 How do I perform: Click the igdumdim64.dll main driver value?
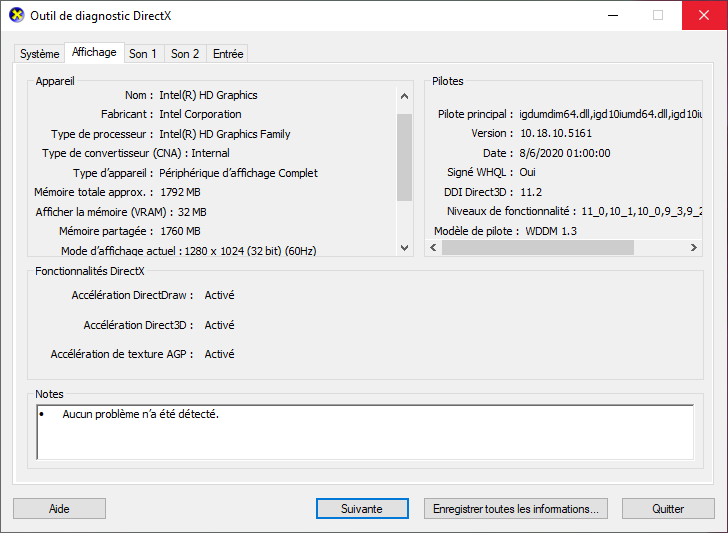tap(610, 114)
